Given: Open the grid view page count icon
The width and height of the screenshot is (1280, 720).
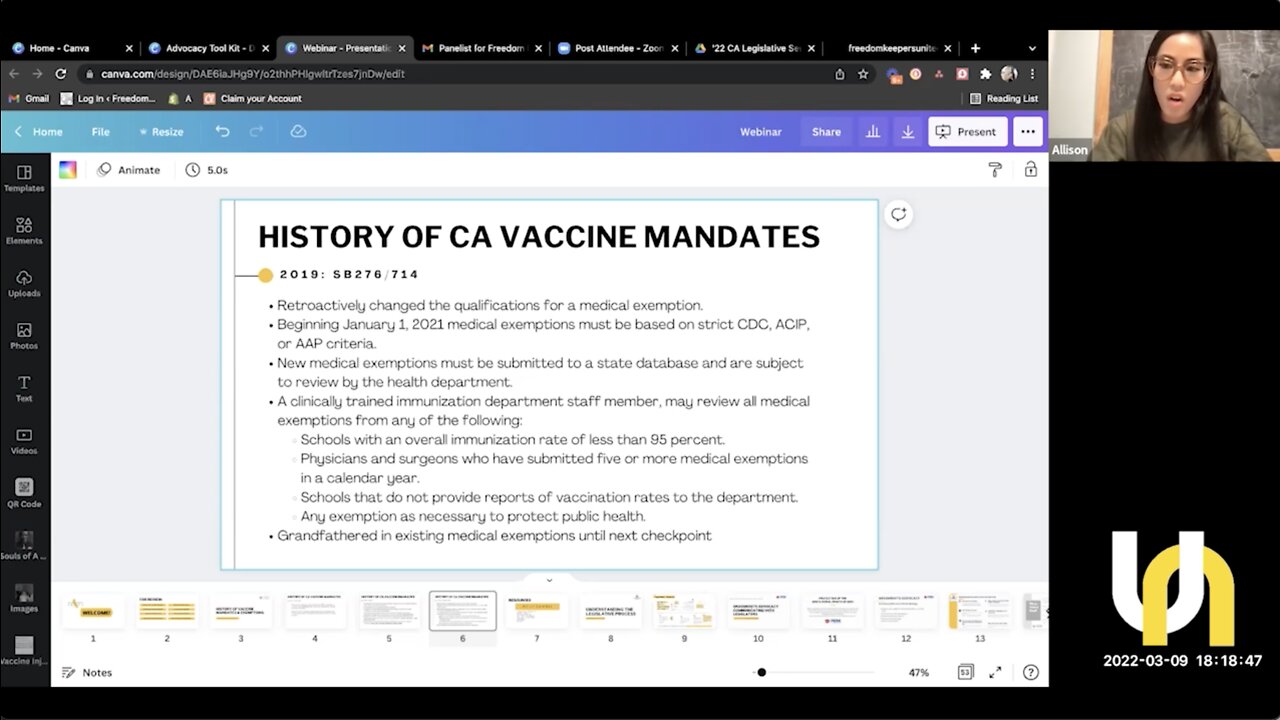Looking at the screenshot, I should [x=965, y=672].
